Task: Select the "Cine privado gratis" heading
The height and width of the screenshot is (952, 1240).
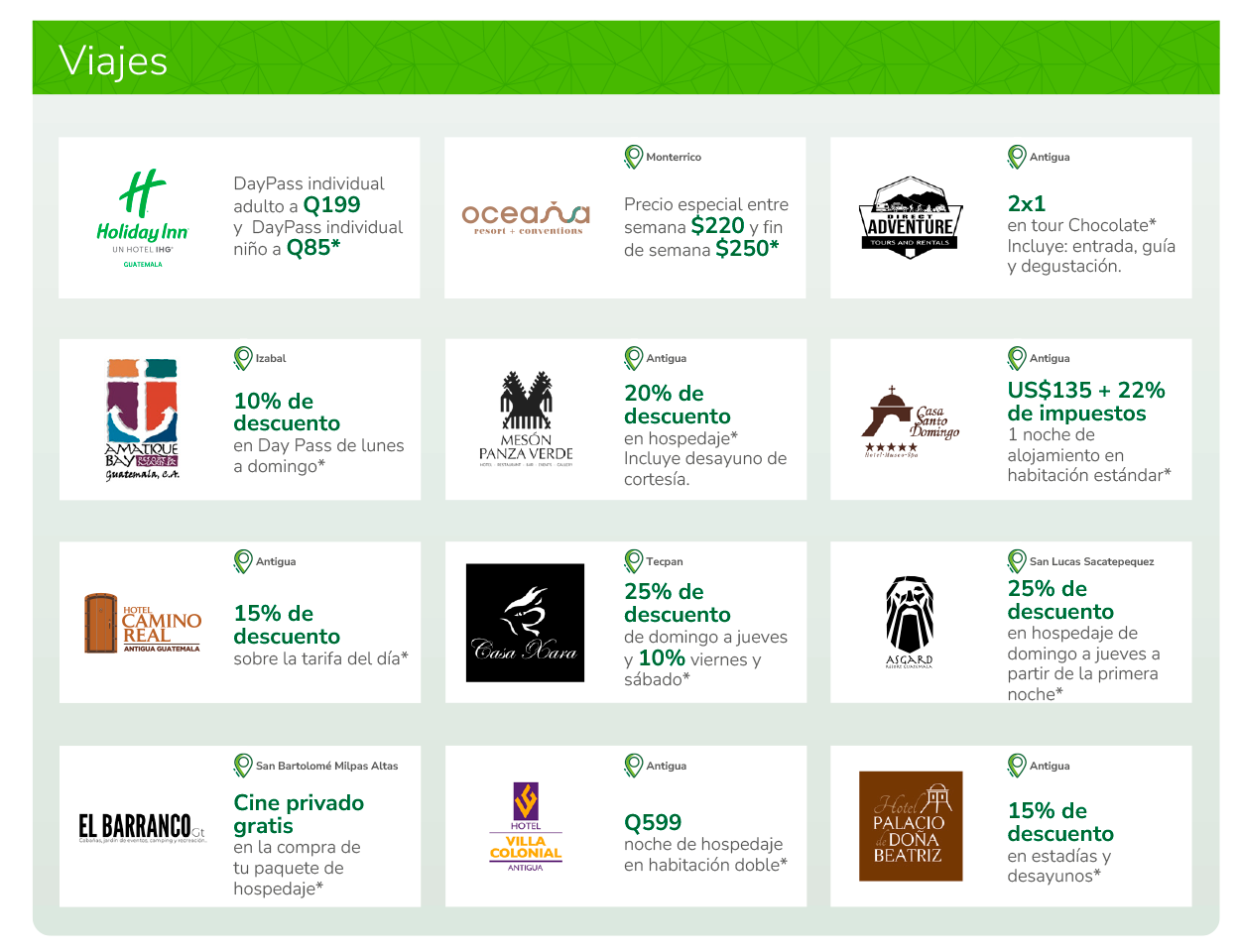Action: pos(299,814)
